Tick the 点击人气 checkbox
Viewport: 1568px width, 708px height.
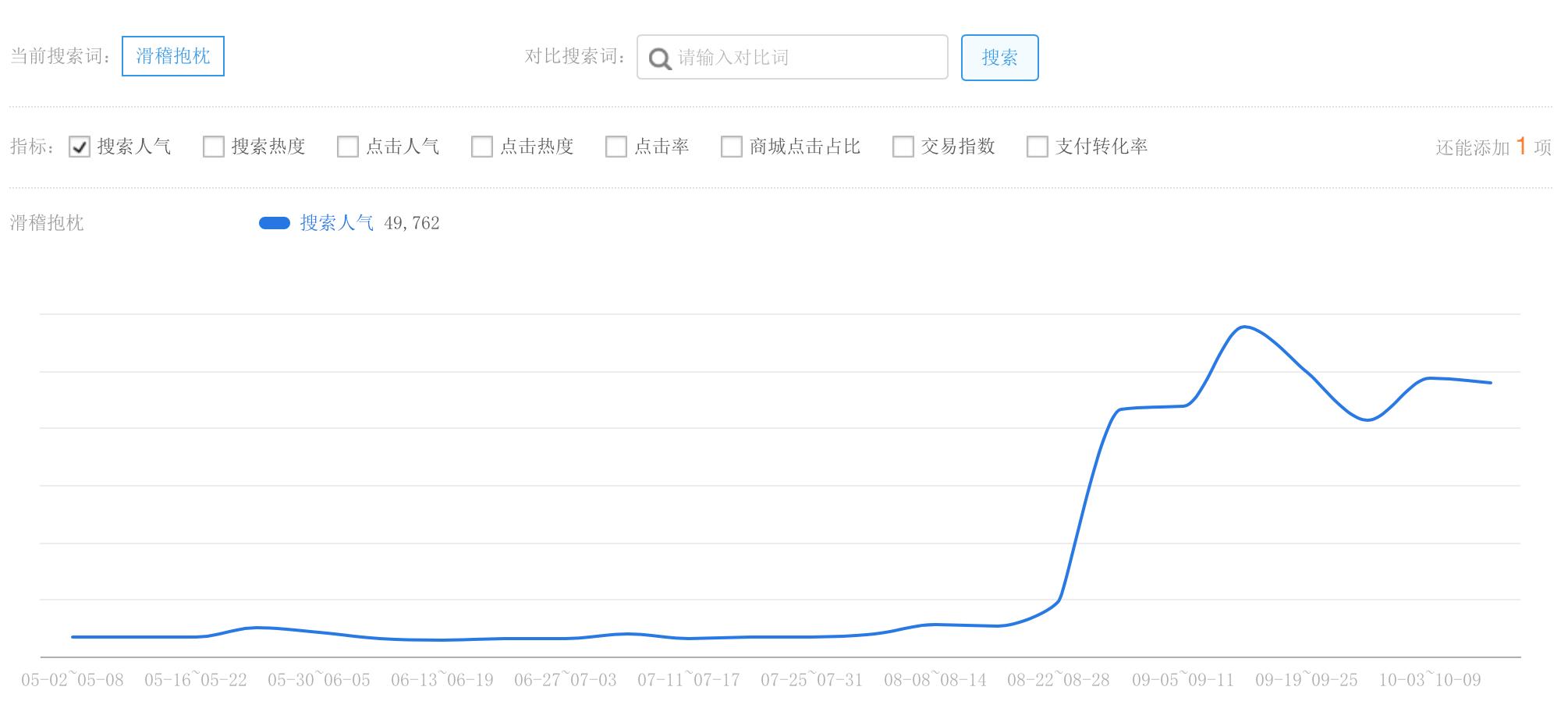(348, 147)
